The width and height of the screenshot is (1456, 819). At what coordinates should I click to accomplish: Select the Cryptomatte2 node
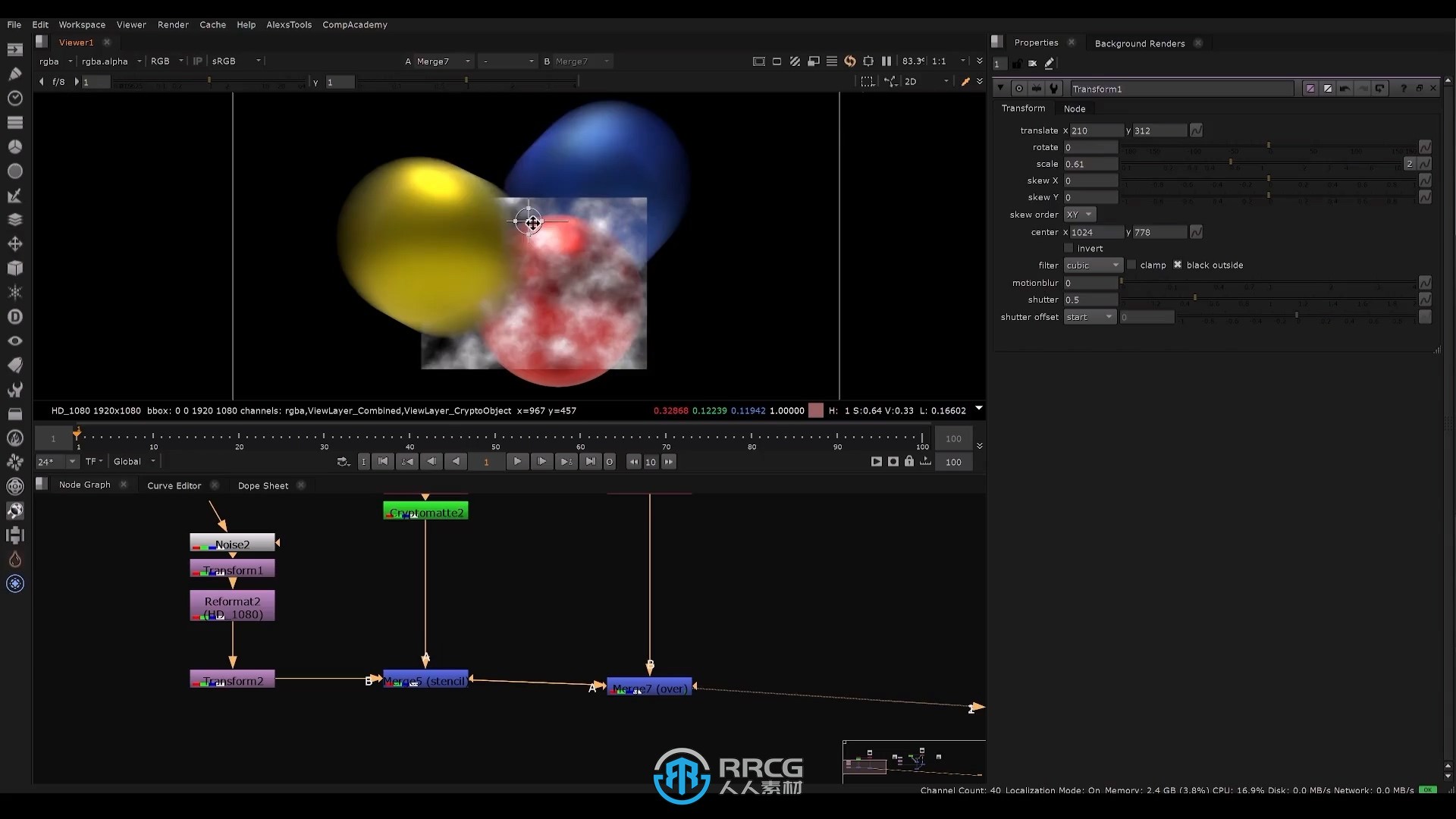click(425, 512)
